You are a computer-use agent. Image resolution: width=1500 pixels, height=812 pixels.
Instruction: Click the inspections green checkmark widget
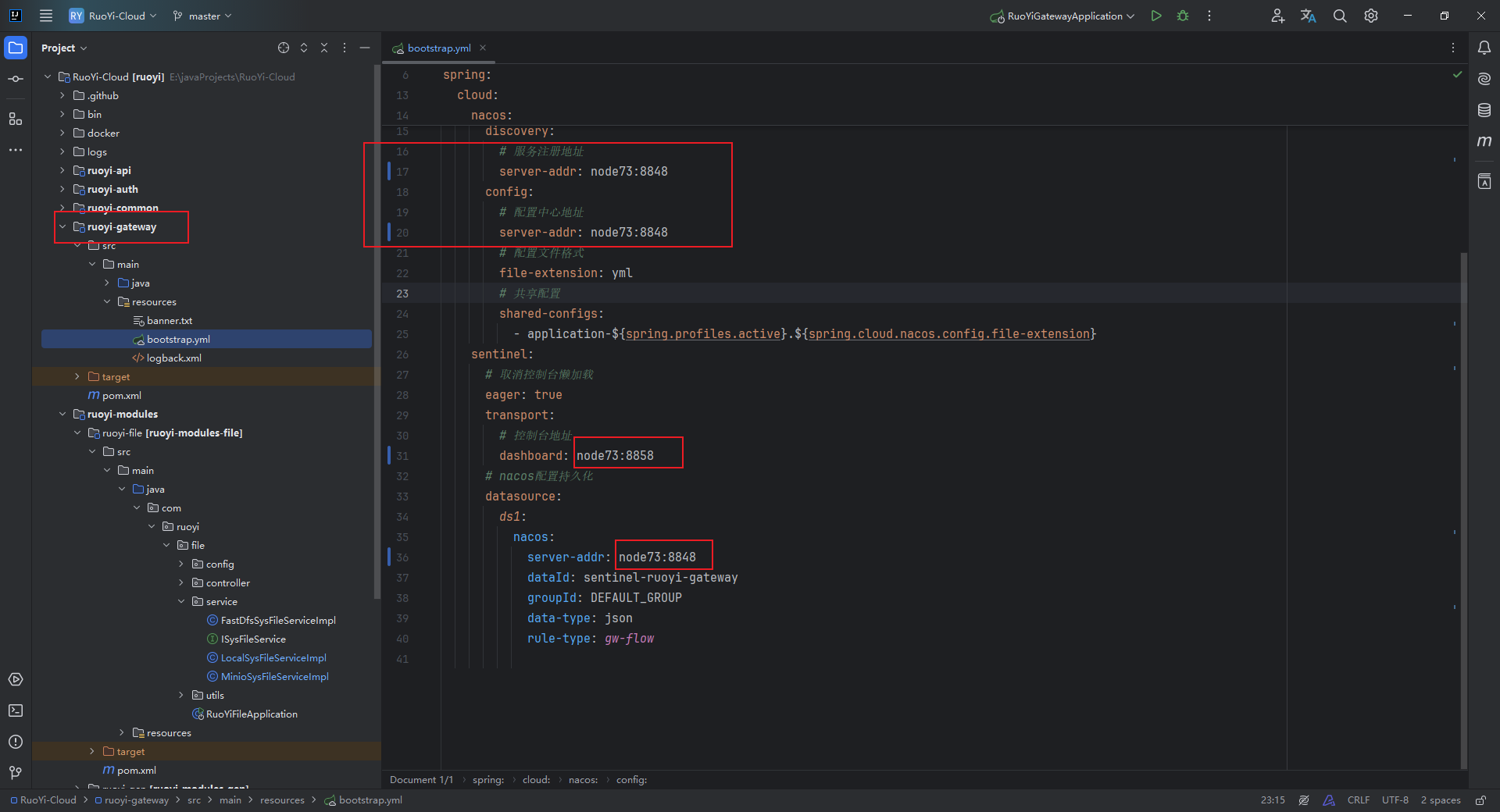(1457, 74)
